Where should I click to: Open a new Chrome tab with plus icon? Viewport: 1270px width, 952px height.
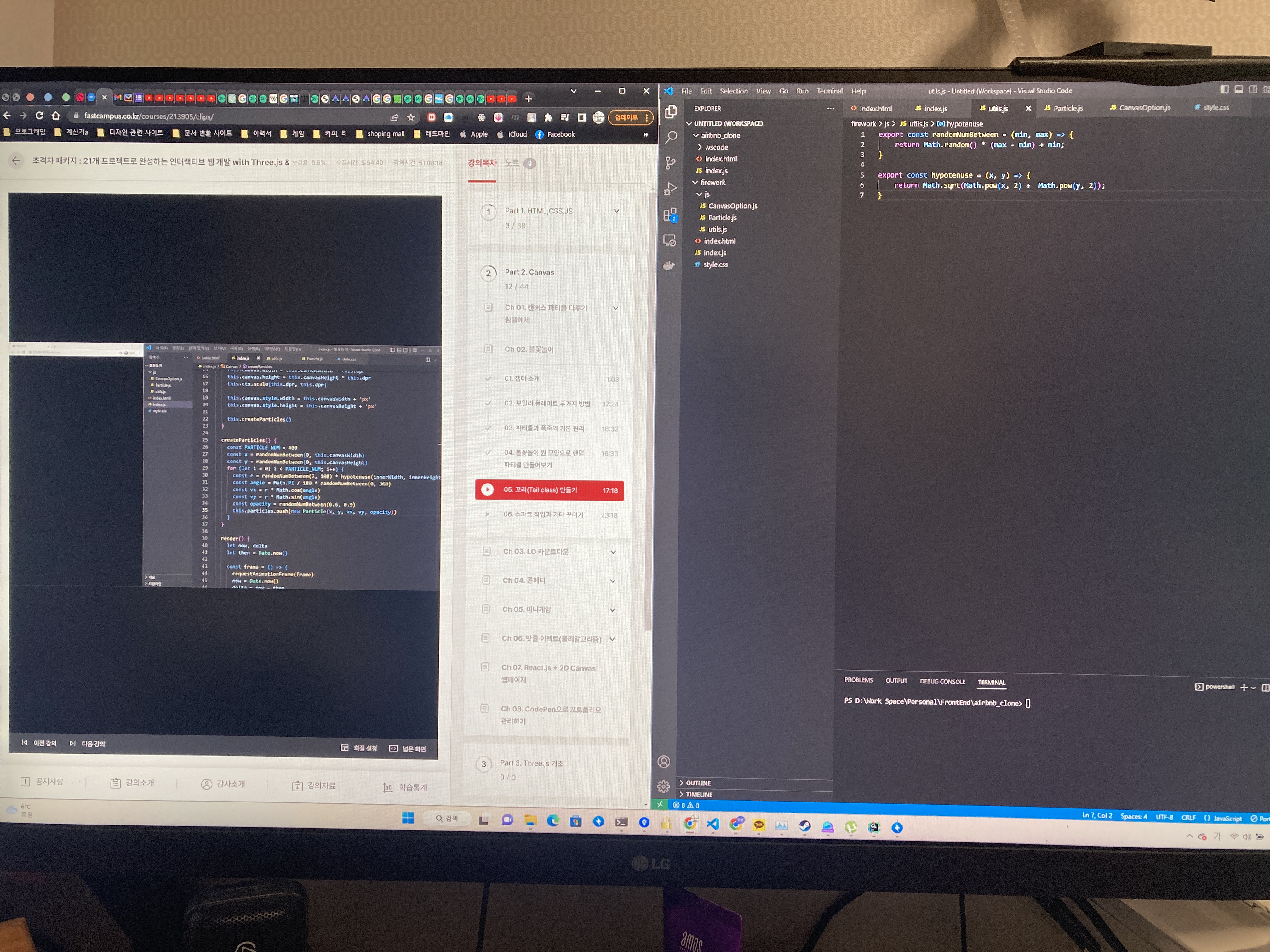pos(529,99)
